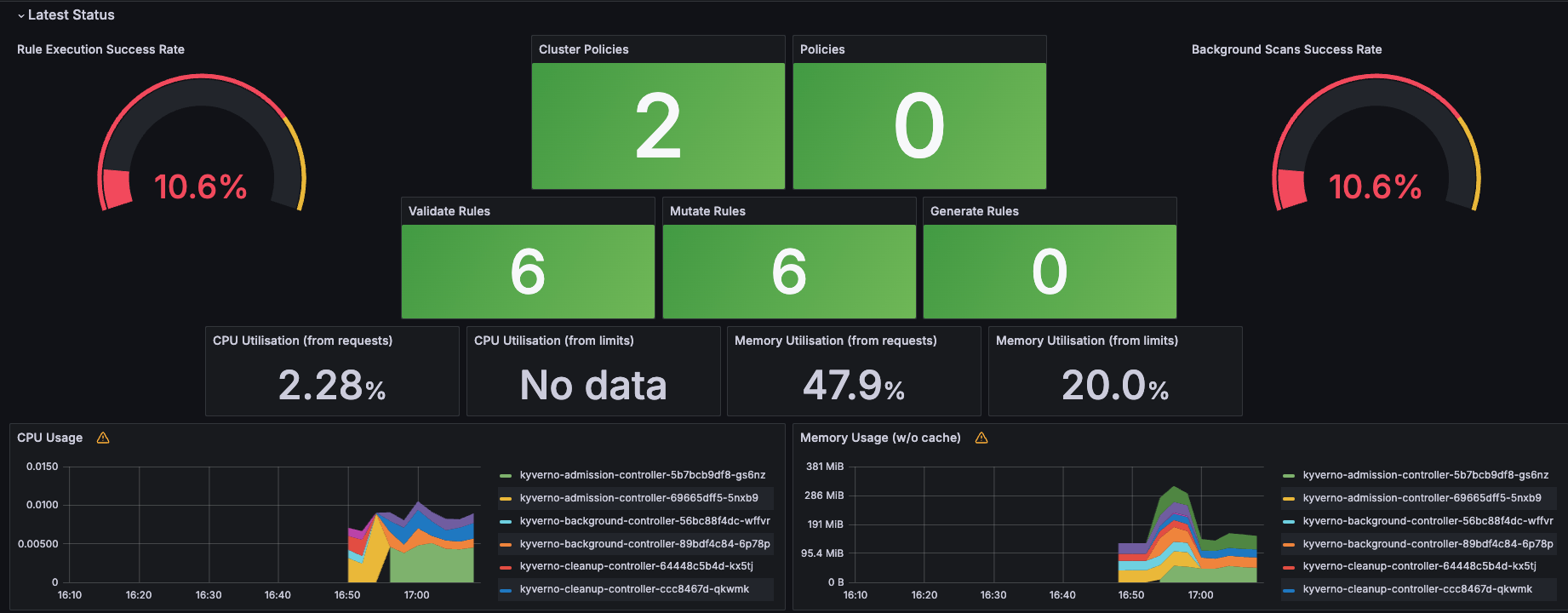Click the 17:00 tick on CPU Usage chart
Screen dimensions: 1568x613
click(417, 595)
